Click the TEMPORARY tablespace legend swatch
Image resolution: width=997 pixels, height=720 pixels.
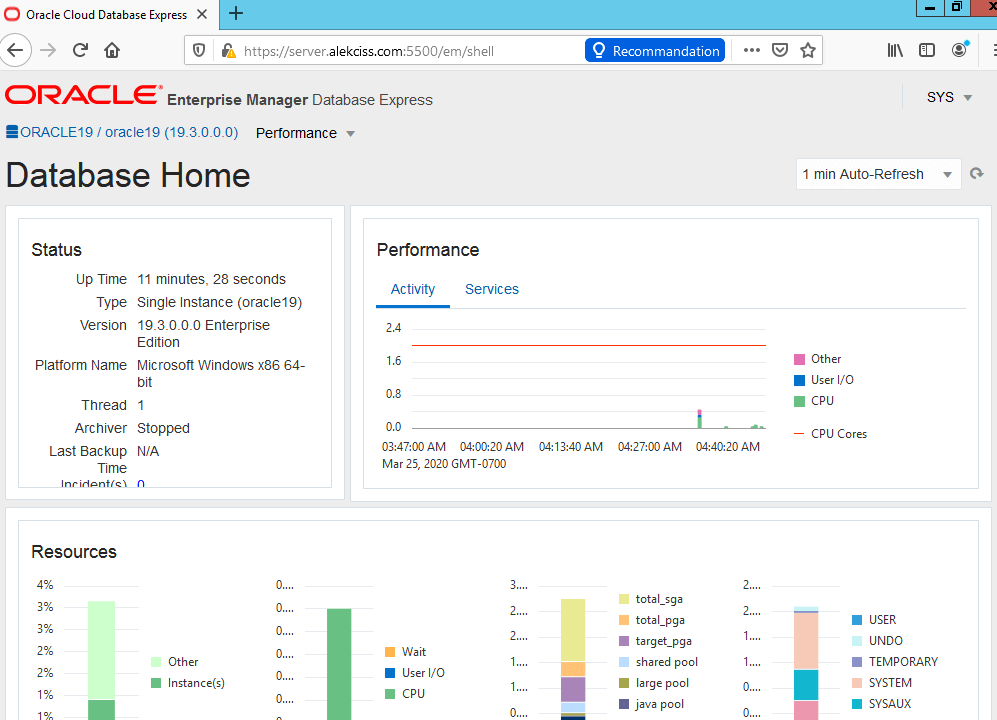[856, 662]
